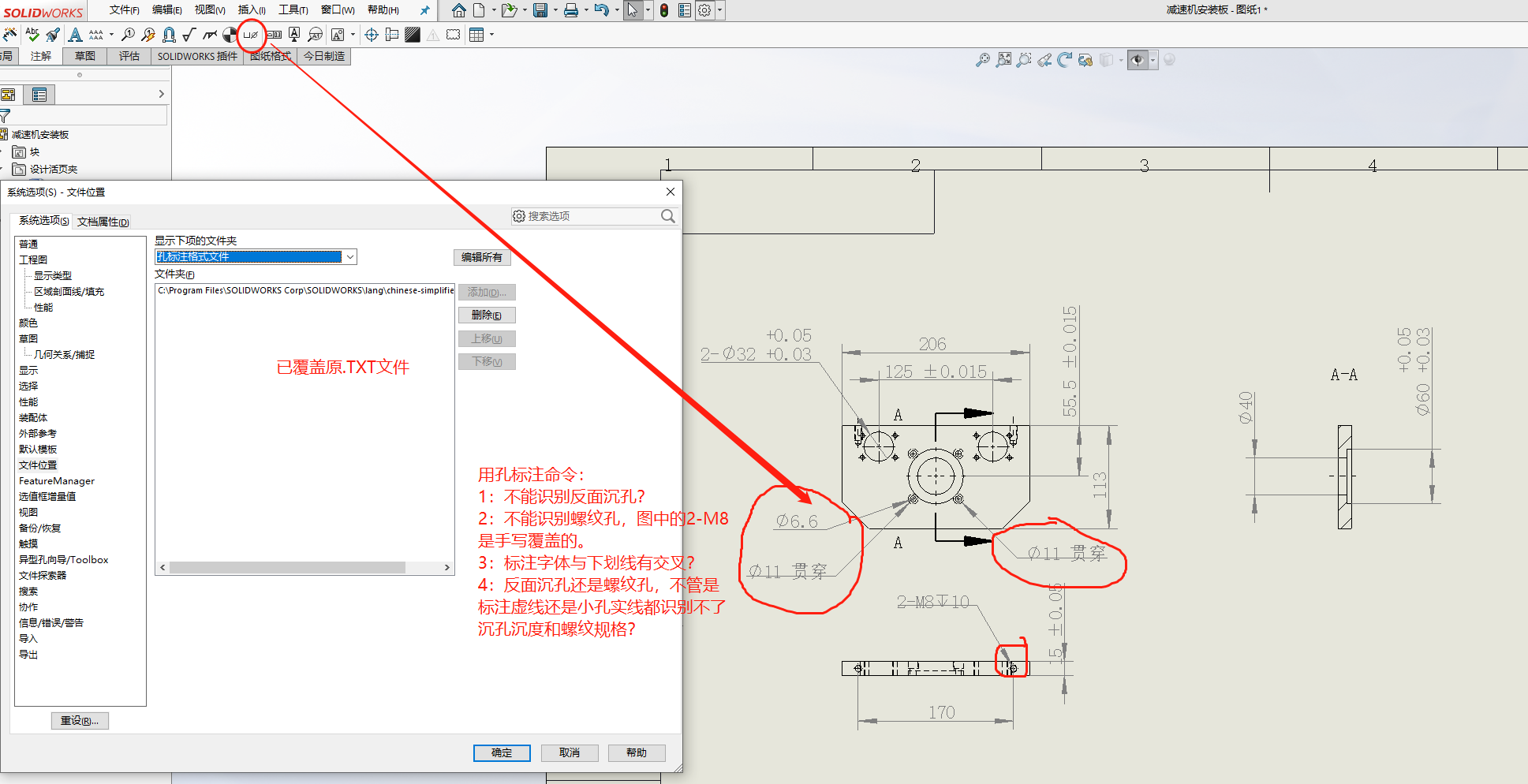
Task: Undo the last action
Action: [602, 10]
